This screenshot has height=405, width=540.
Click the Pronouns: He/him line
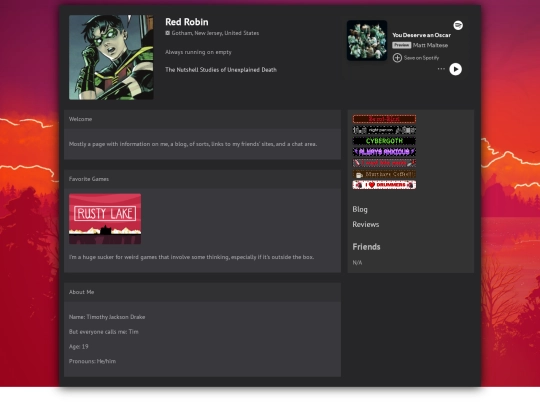(x=92, y=361)
